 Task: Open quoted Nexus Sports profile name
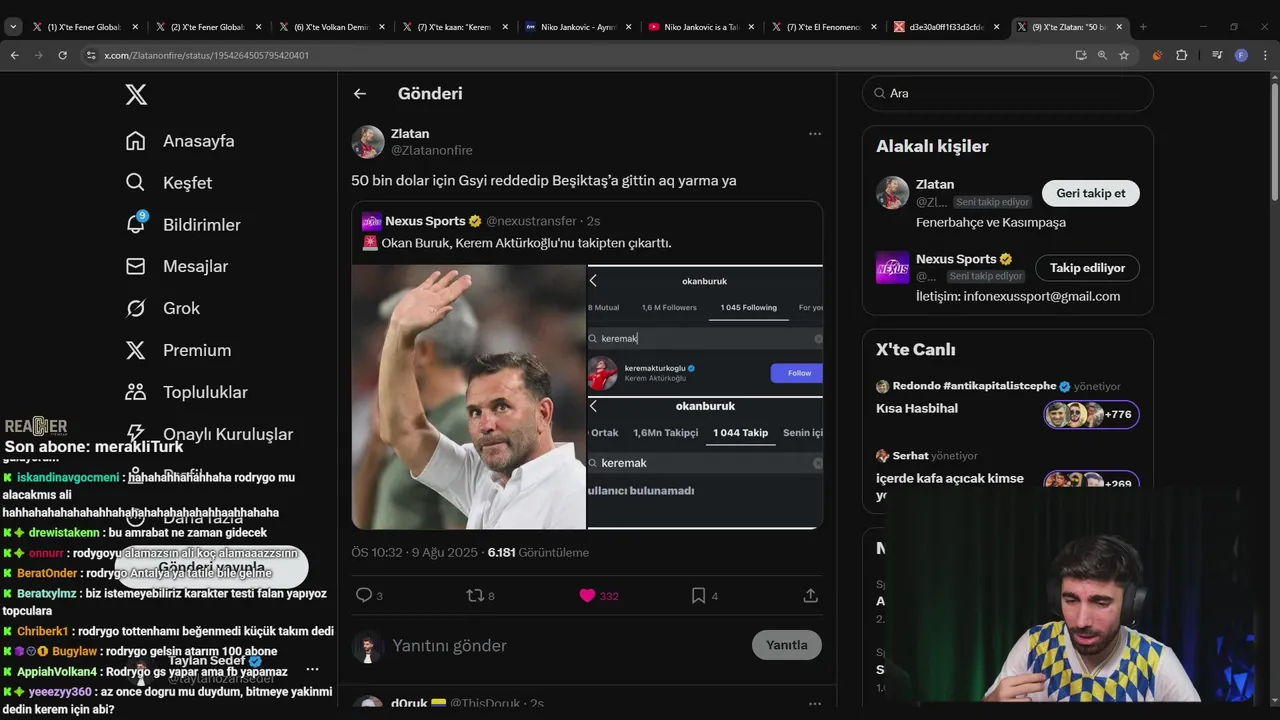(x=425, y=221)
